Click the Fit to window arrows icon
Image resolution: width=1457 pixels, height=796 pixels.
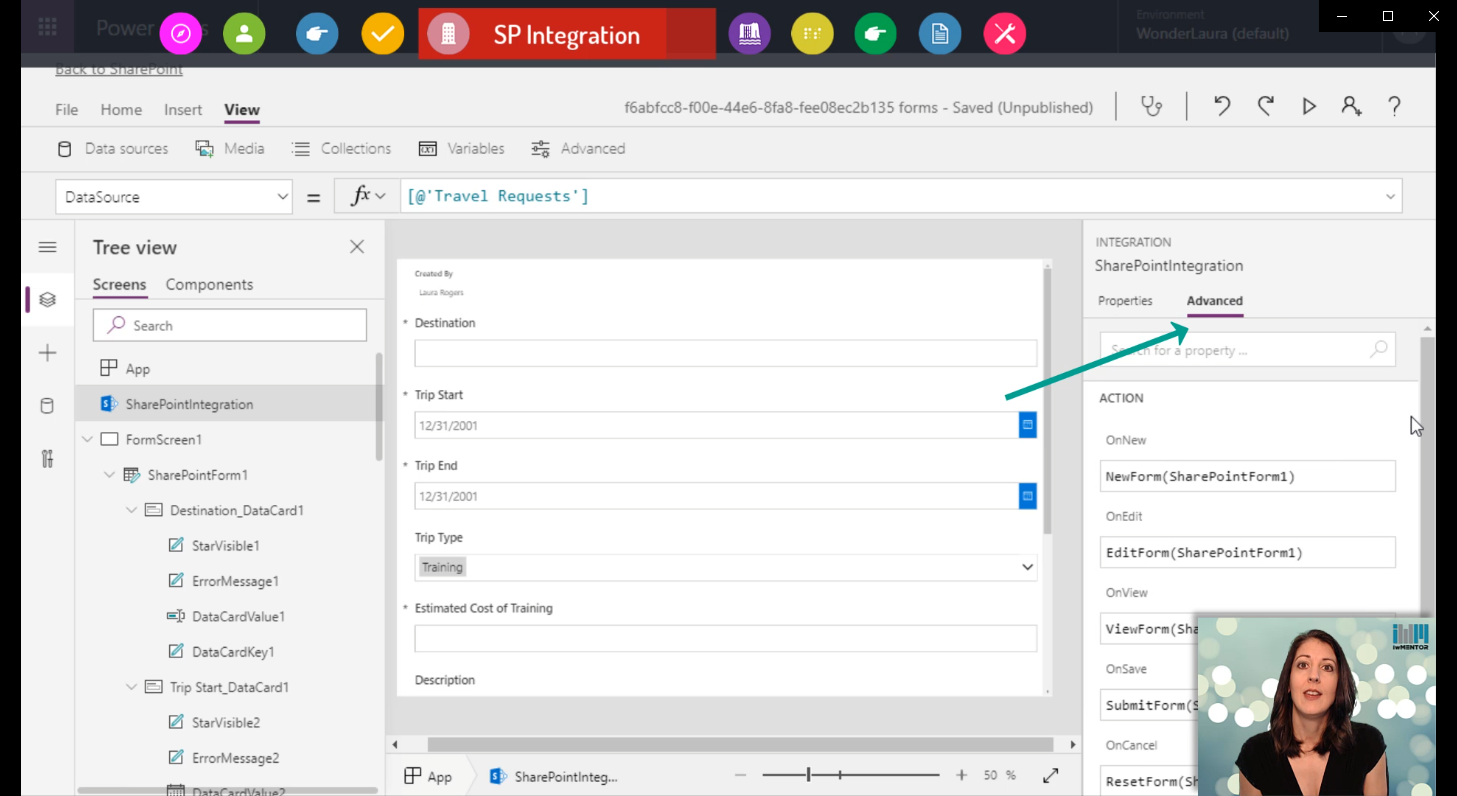coord(1051,775)
